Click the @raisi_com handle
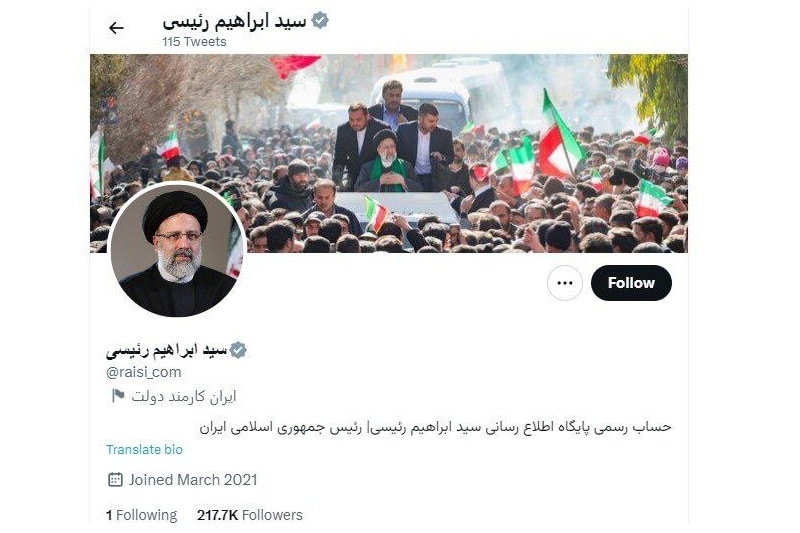Screen dimensions: 800x533 [143, 372]
